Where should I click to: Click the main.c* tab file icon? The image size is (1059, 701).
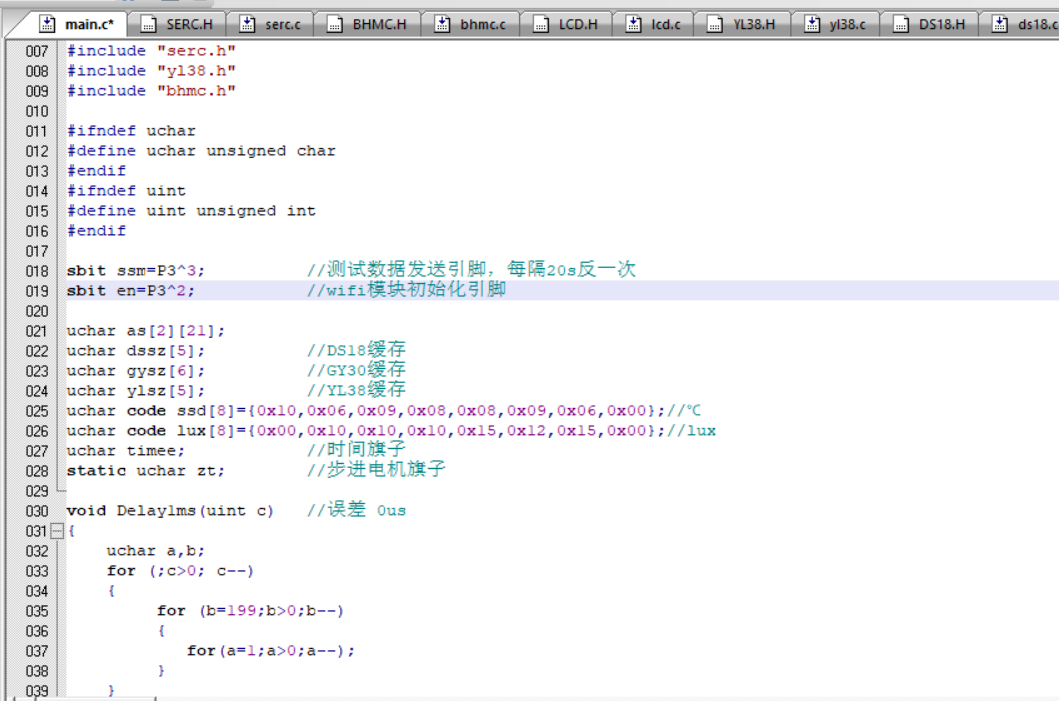coord(46,24)
